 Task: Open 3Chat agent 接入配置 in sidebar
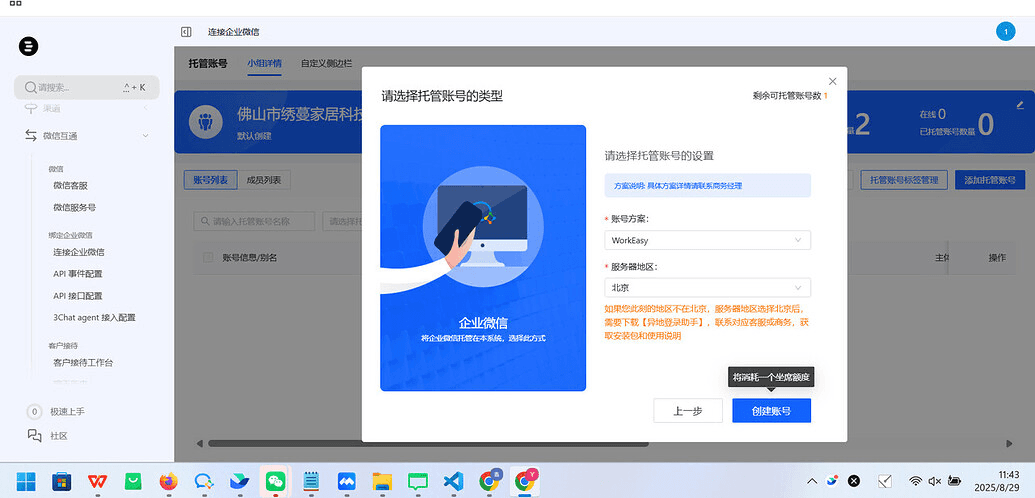tap(94, 318)
